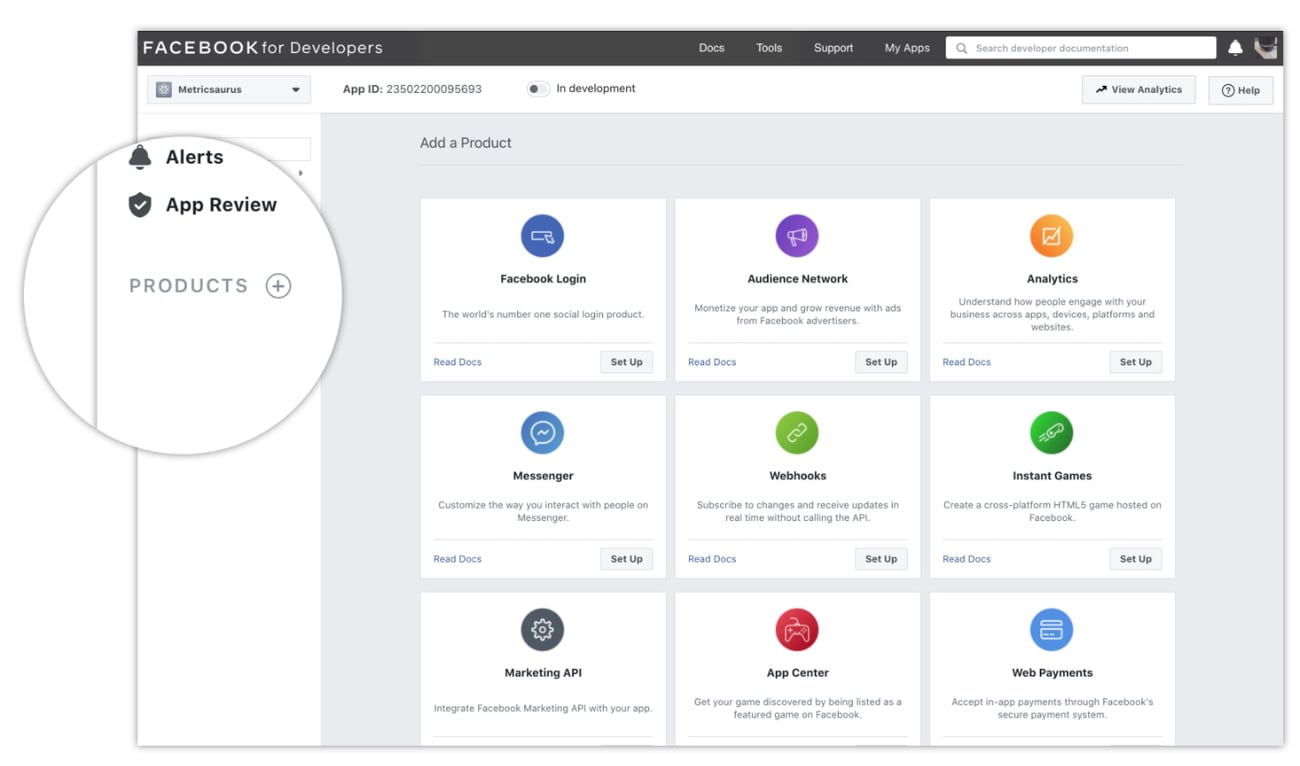The width and height of the screenshot is (1300, 766).
Task: Click the notifications bell icon
Action: (1234, 47)
